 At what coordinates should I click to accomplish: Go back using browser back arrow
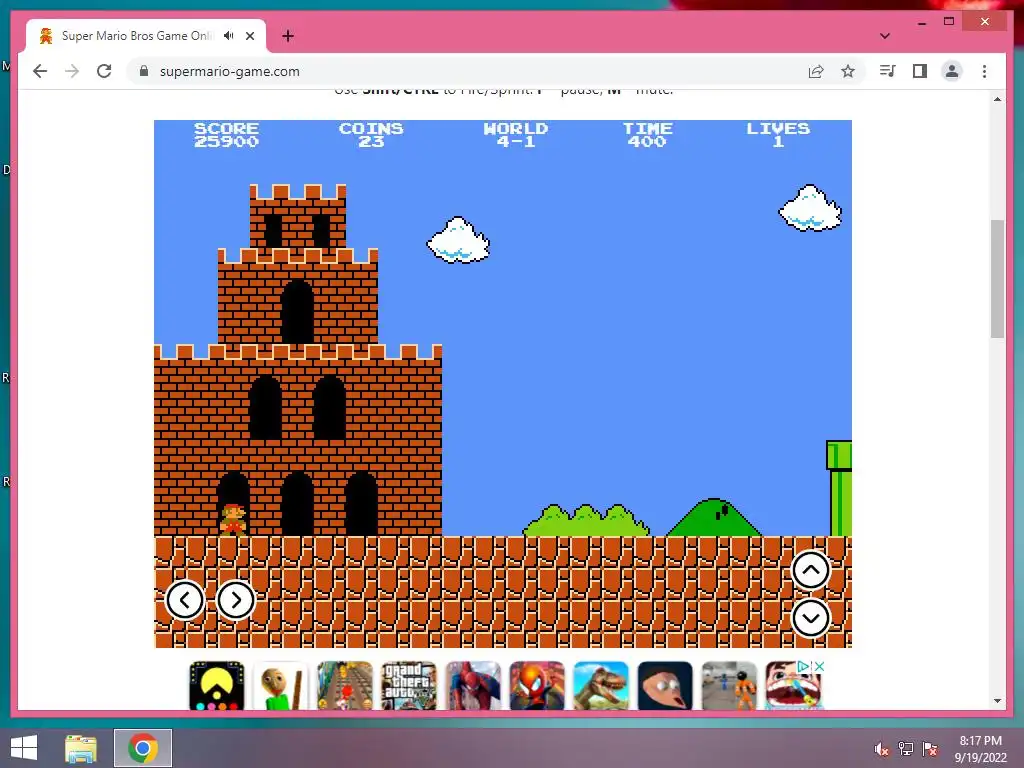pyautogui.click(x=40, y=71)
